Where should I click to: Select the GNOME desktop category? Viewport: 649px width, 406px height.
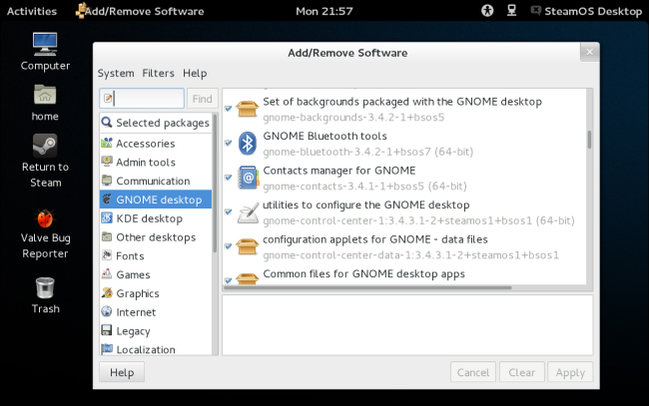156,200
